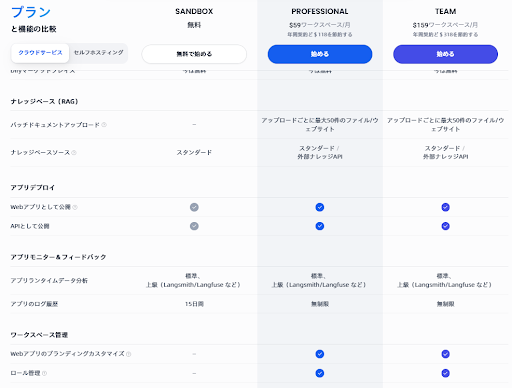Click the プラン page heading
512x388 pixels.
click(x=31, y=12)
